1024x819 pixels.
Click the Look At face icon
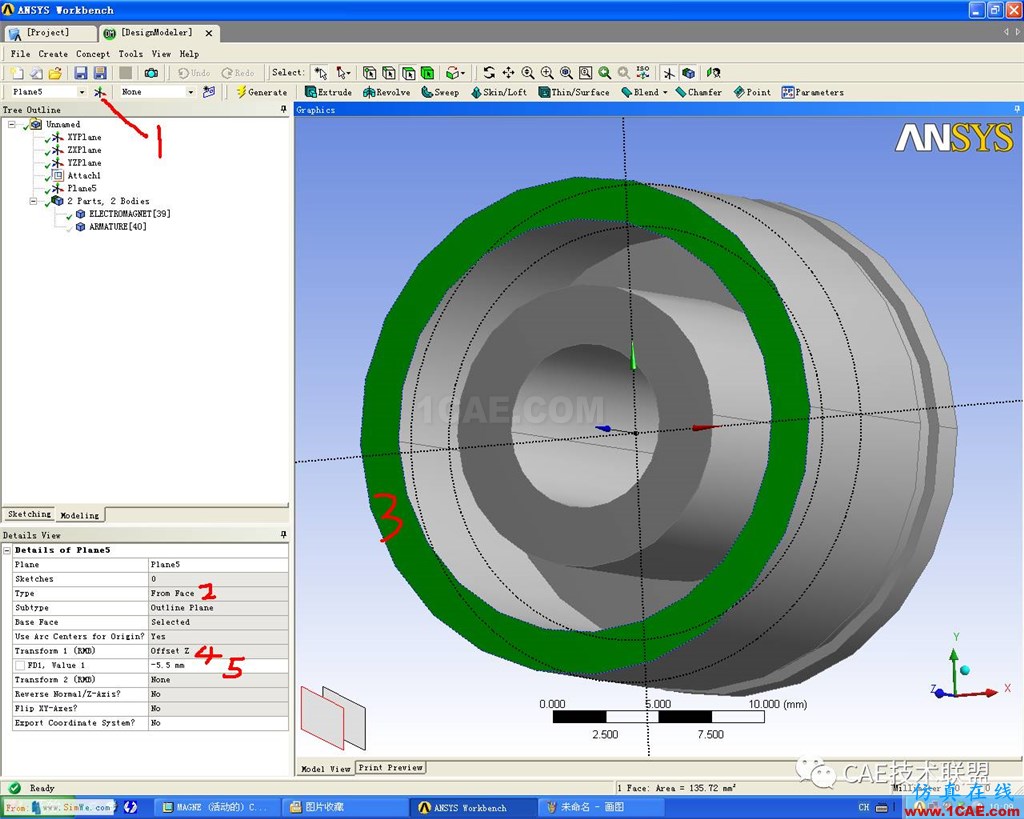(x=713, y=72)
